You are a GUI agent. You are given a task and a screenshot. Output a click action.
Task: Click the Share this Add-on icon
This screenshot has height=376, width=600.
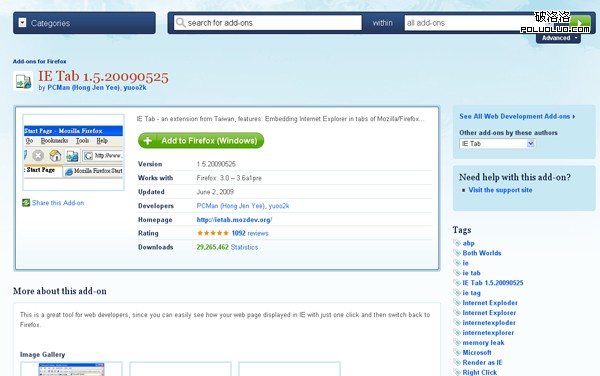point(26,203)
